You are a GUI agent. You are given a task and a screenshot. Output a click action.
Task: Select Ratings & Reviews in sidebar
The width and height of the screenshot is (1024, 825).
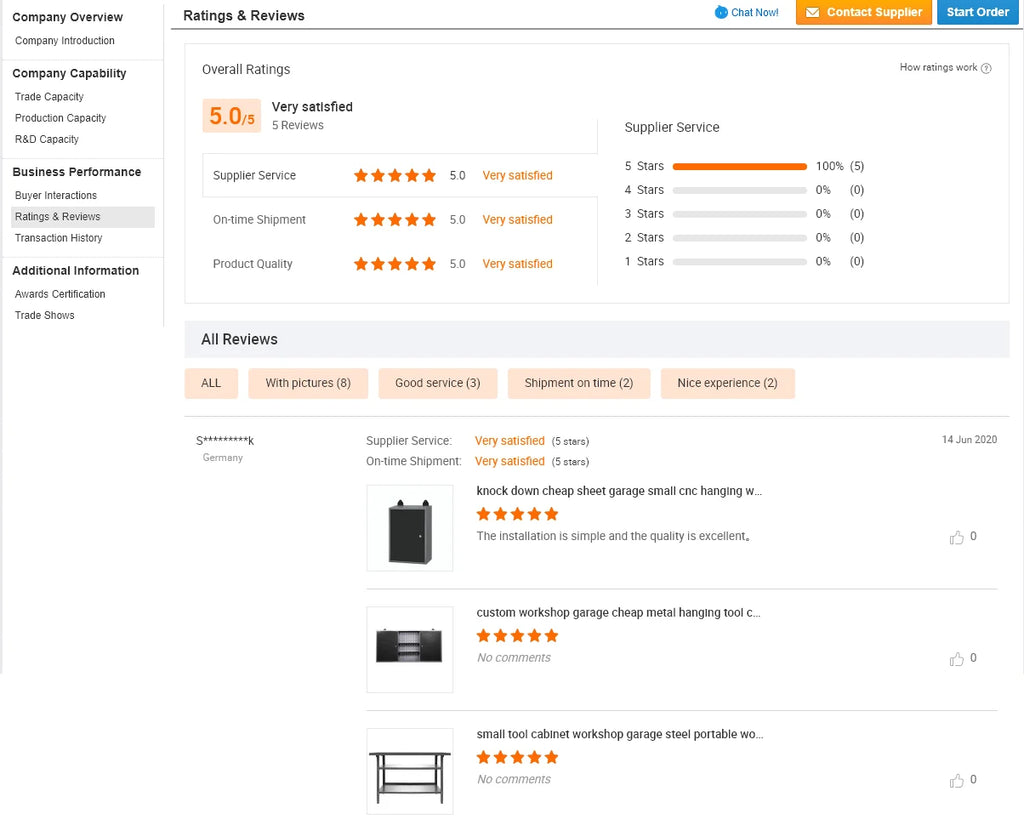(83, 217)
